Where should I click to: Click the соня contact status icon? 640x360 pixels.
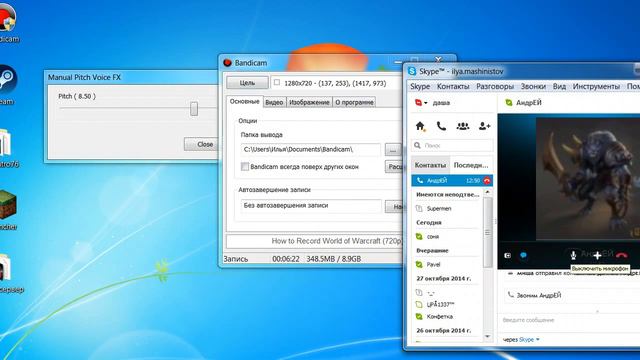click(x=419, y=236)
